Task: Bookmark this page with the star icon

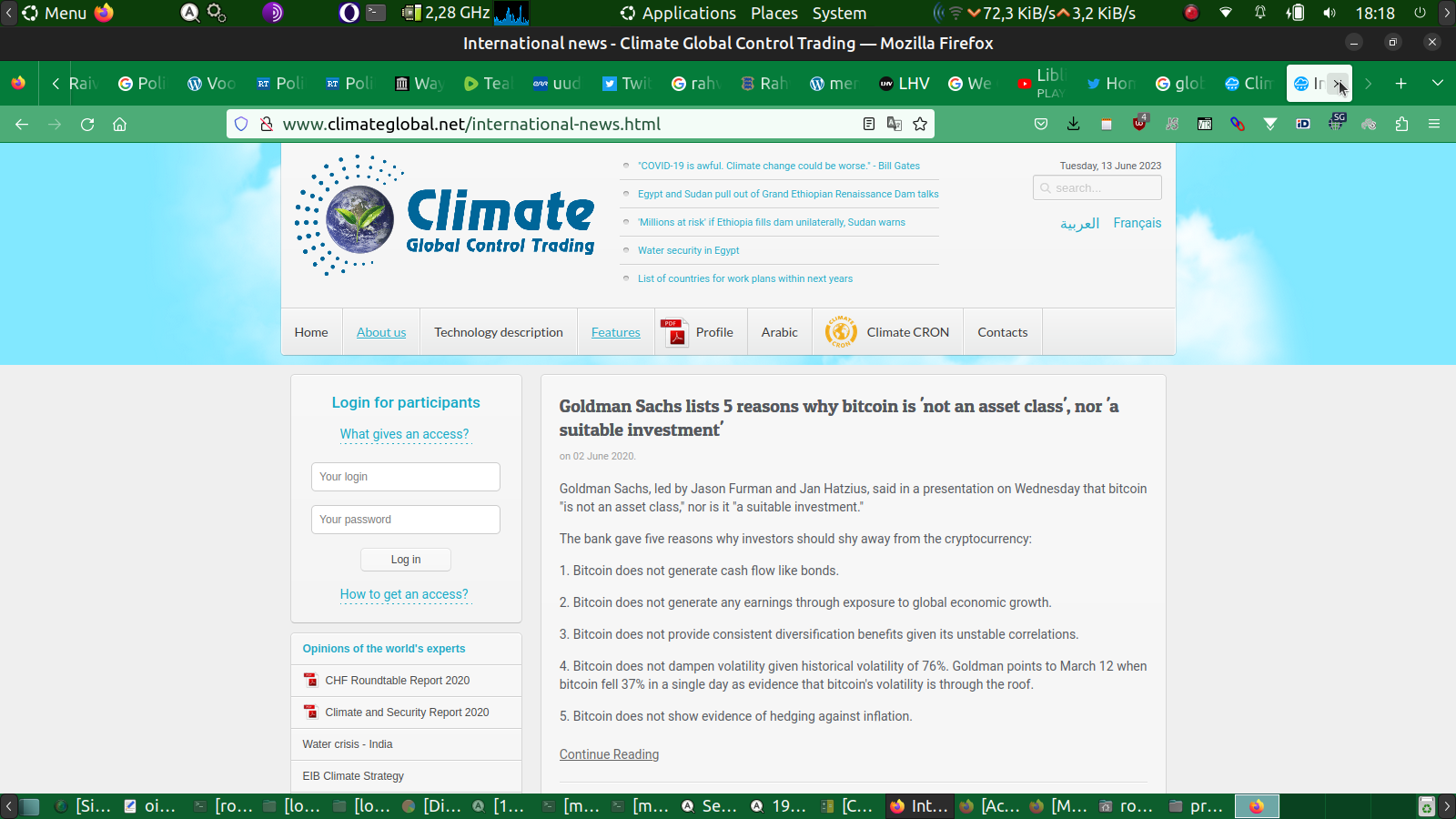Action: pos(920,124)
